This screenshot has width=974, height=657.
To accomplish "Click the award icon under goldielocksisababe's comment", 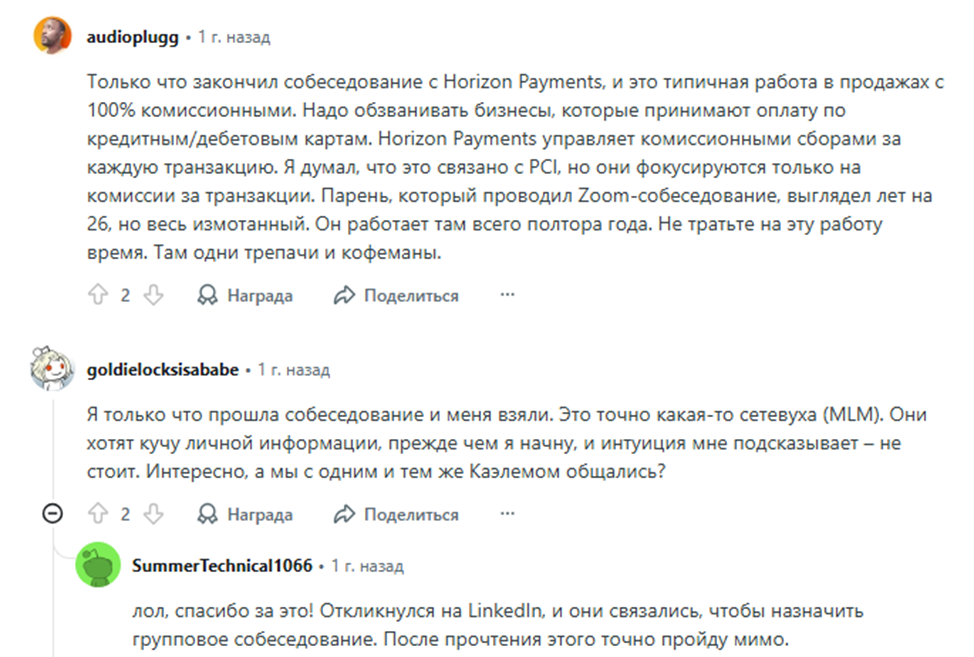I will pyautogui.click(x=208, y=514).
